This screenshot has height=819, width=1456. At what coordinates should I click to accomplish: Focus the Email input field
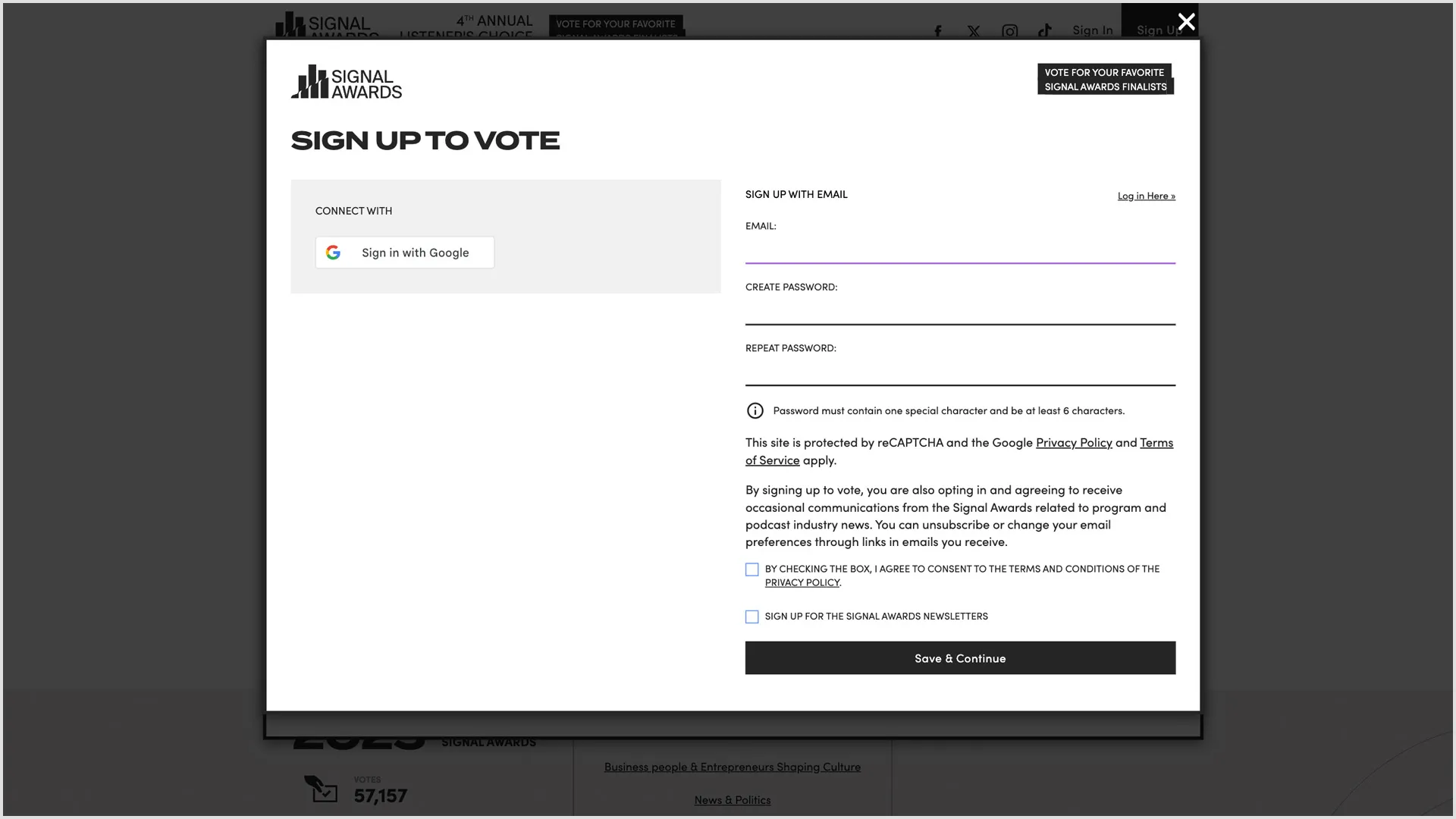[x=960, y=249]
